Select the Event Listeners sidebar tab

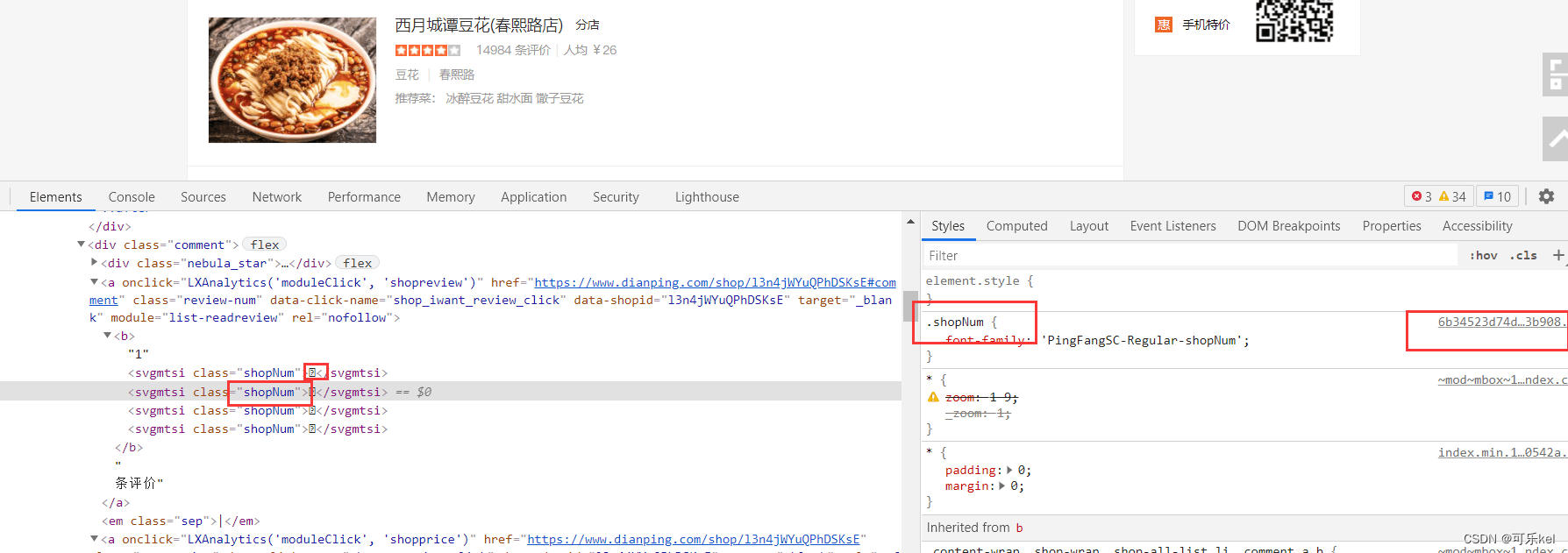pos(1173,226)
